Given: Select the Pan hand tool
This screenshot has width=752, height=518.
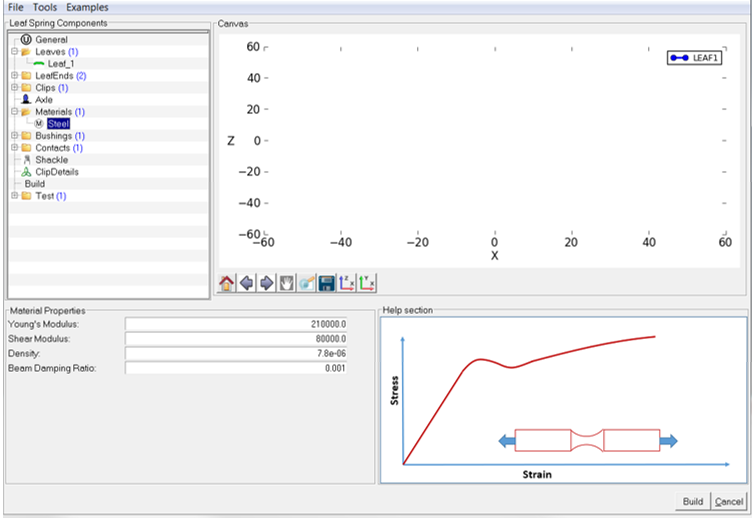Looking at the screenshot, I should click(x=286, y=283).
